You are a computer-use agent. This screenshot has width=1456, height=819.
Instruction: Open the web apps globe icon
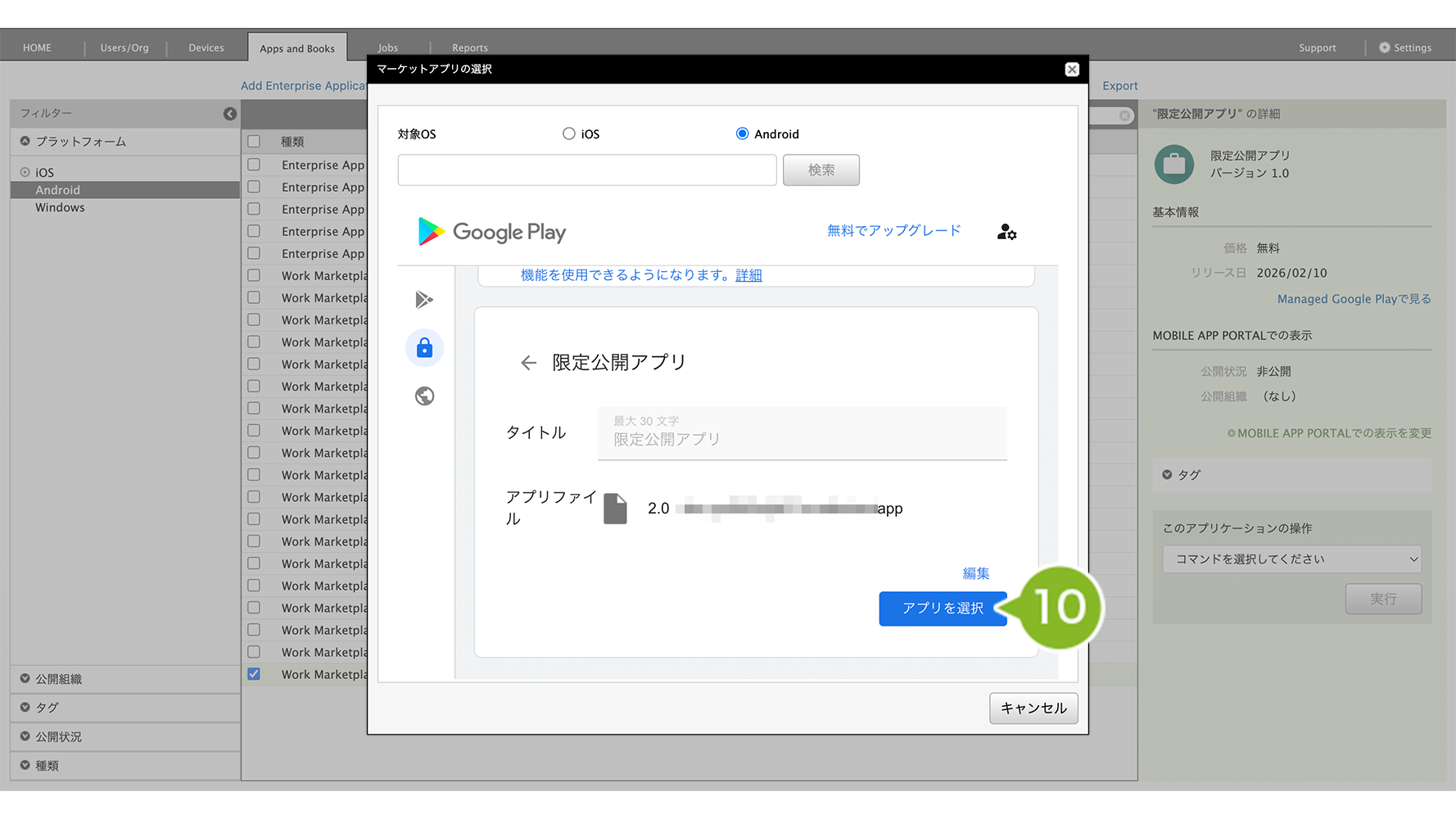pyautogui.click(x=424, y=396)
